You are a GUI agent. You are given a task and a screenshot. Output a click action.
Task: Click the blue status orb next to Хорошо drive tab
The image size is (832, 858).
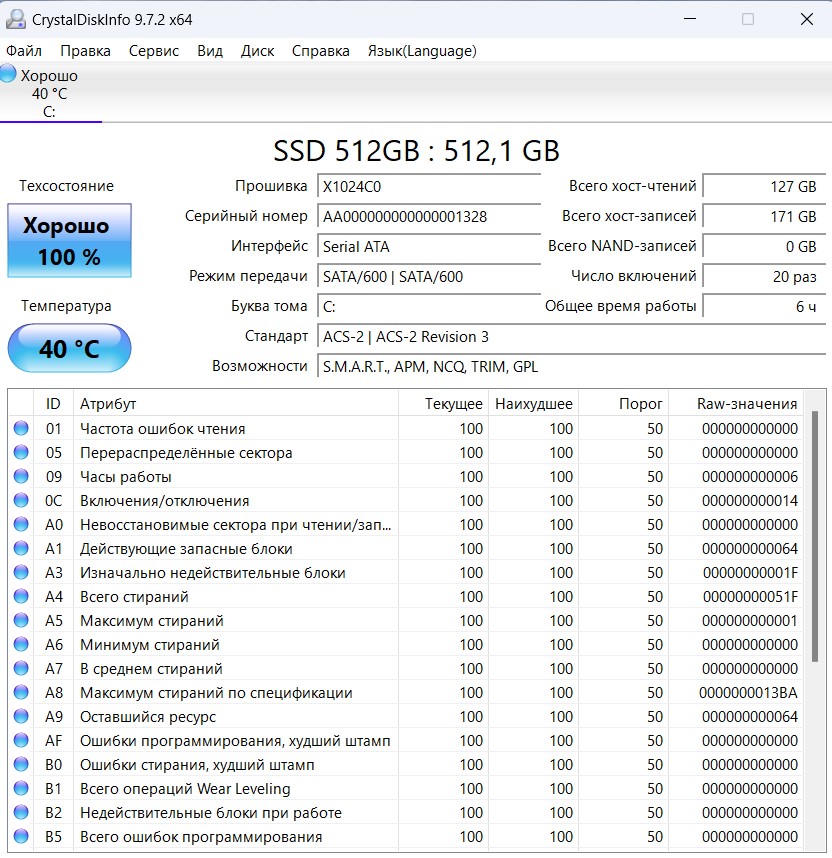point(9,74)
